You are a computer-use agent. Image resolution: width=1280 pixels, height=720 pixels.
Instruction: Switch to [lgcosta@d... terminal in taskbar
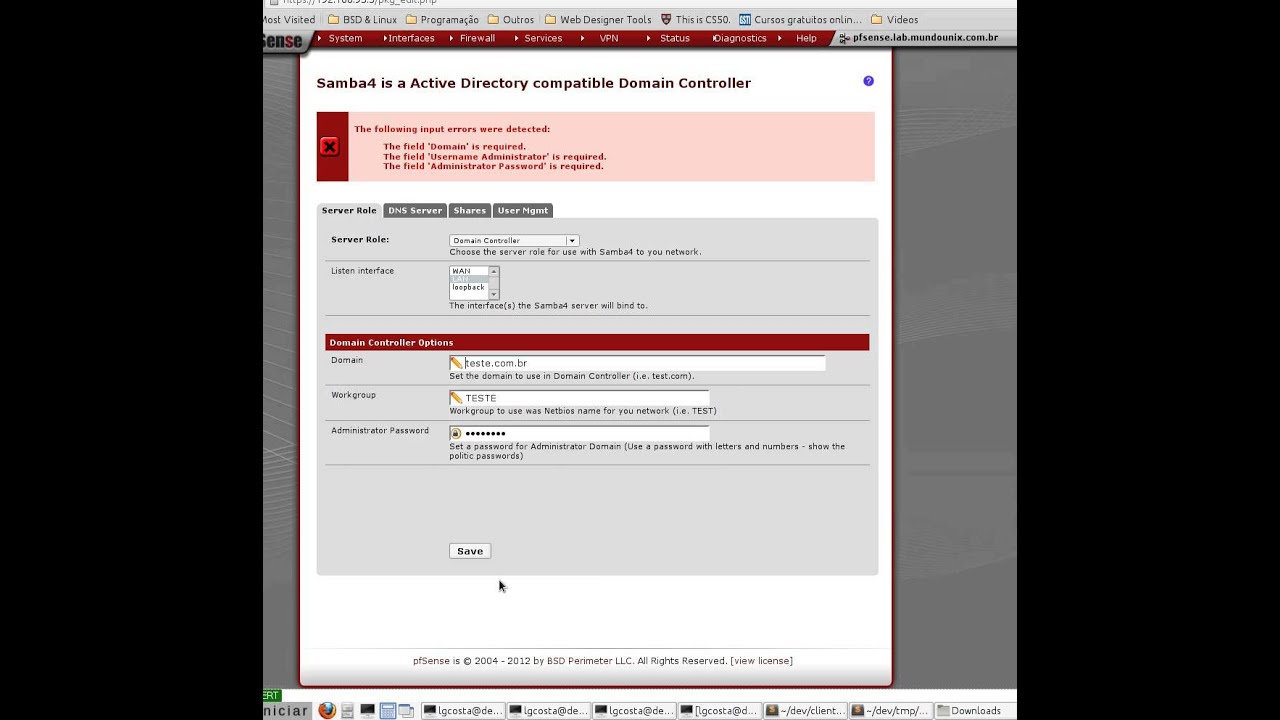coord(718,711)
